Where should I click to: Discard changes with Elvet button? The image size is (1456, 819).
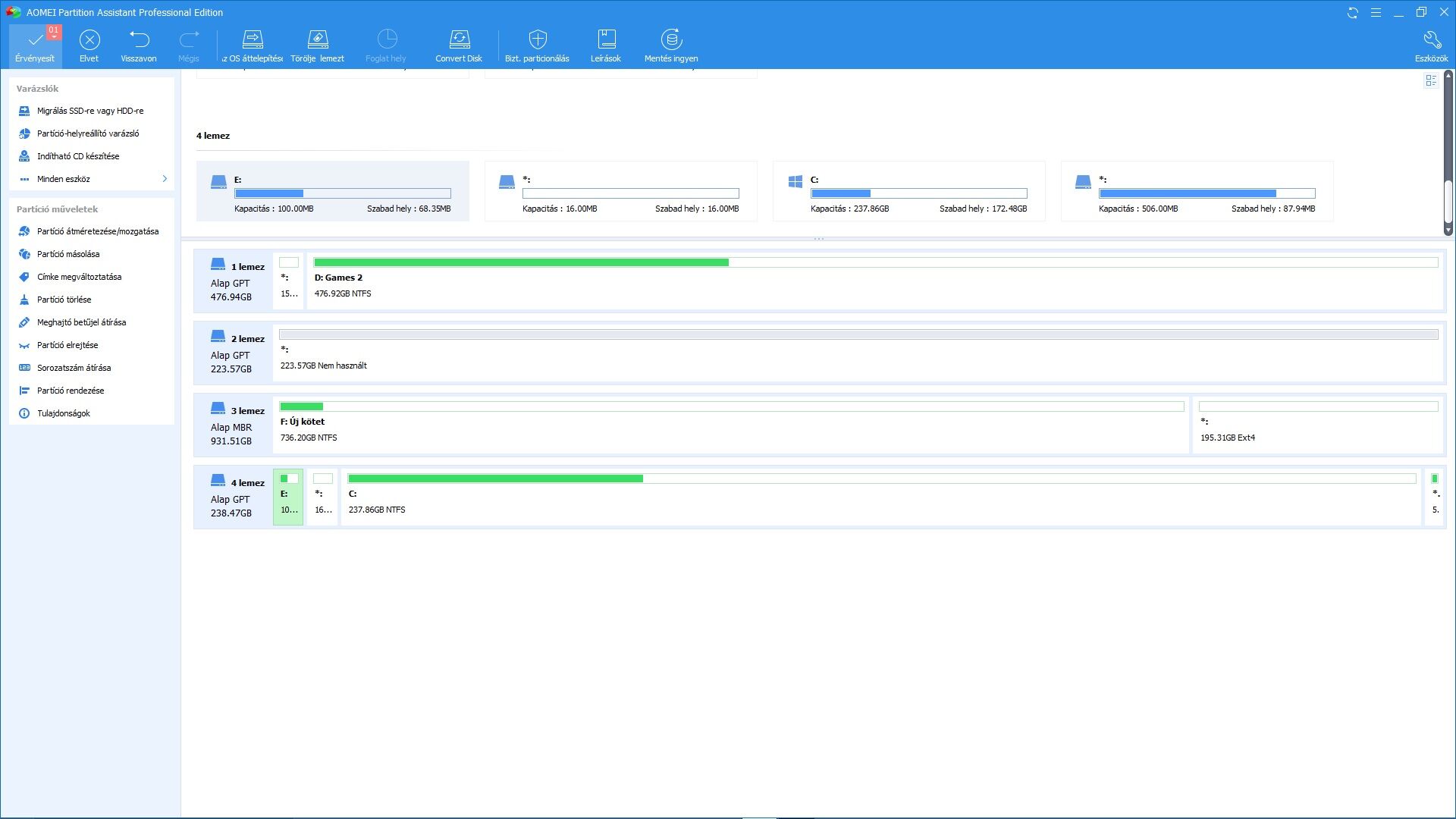point(89,45)
